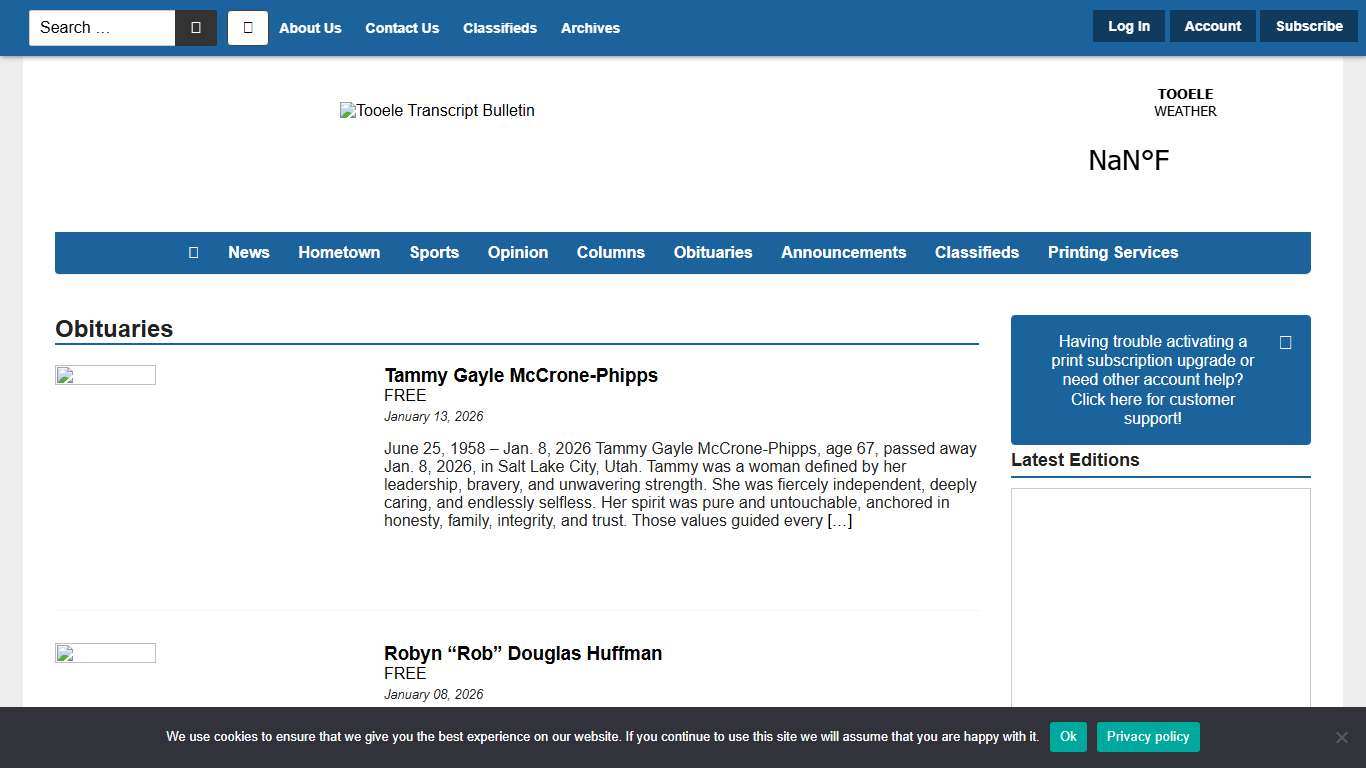Select the News menu item

248,253
